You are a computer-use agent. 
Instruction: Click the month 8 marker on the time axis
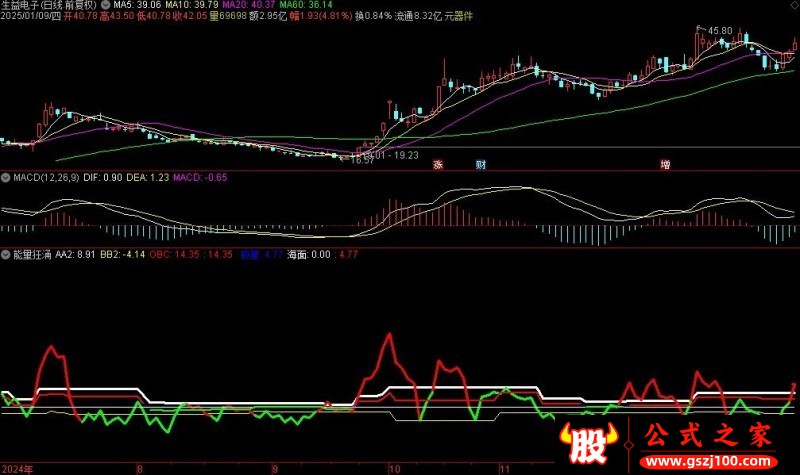coord(140,469)
